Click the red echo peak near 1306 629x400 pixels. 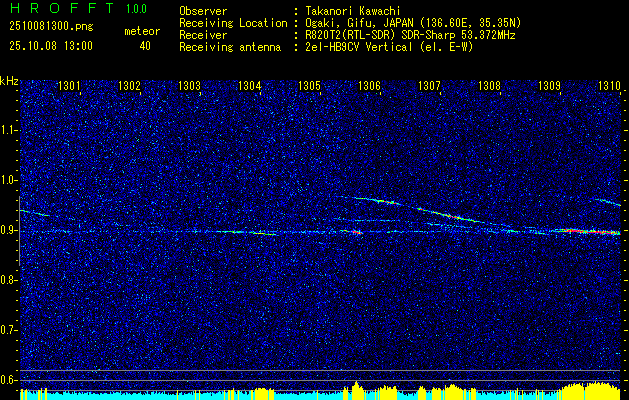coord(357,232)
